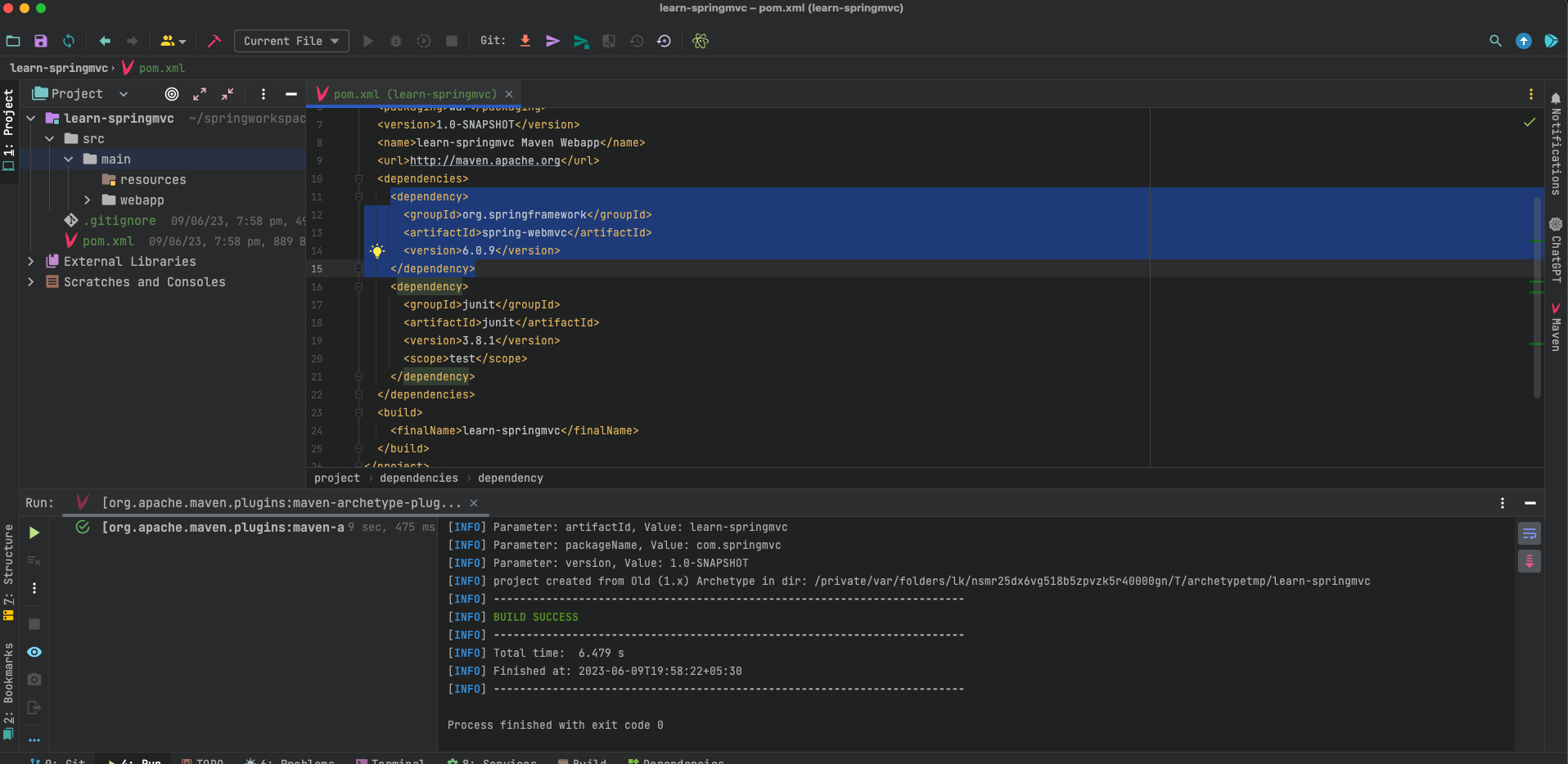Switch to pom.xml (learn-springmvc) editor tab
1568x764 pixels.
coord(414,94)
